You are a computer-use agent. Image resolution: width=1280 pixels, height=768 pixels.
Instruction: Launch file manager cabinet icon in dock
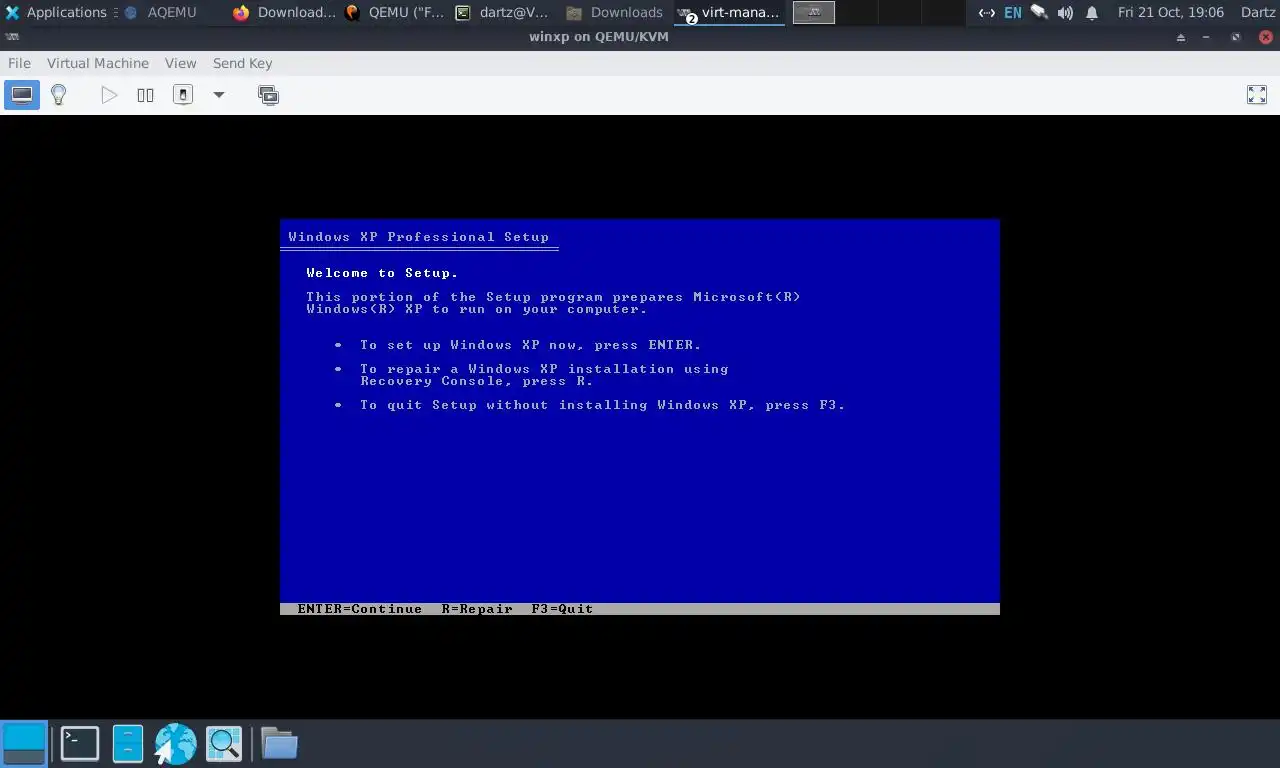tap(128, 744)
